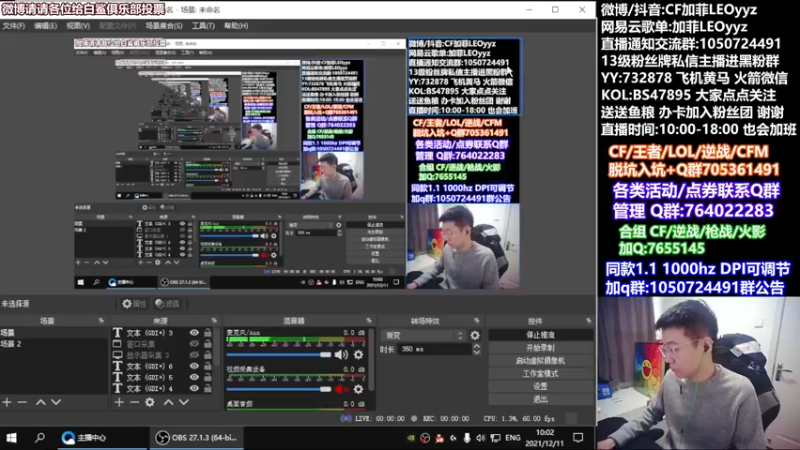Click the 工作室模式 button

(540, 373)
